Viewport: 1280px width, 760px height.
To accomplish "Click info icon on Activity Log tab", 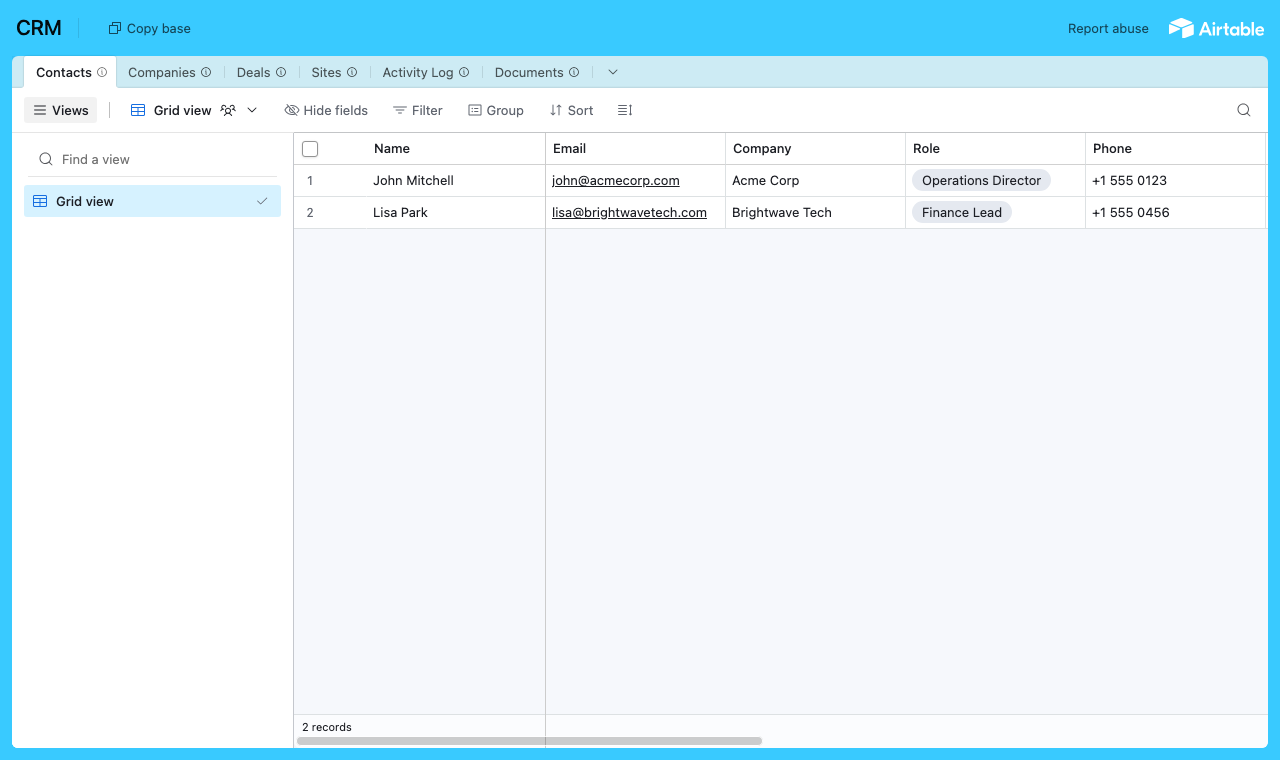I will (464, 72).
